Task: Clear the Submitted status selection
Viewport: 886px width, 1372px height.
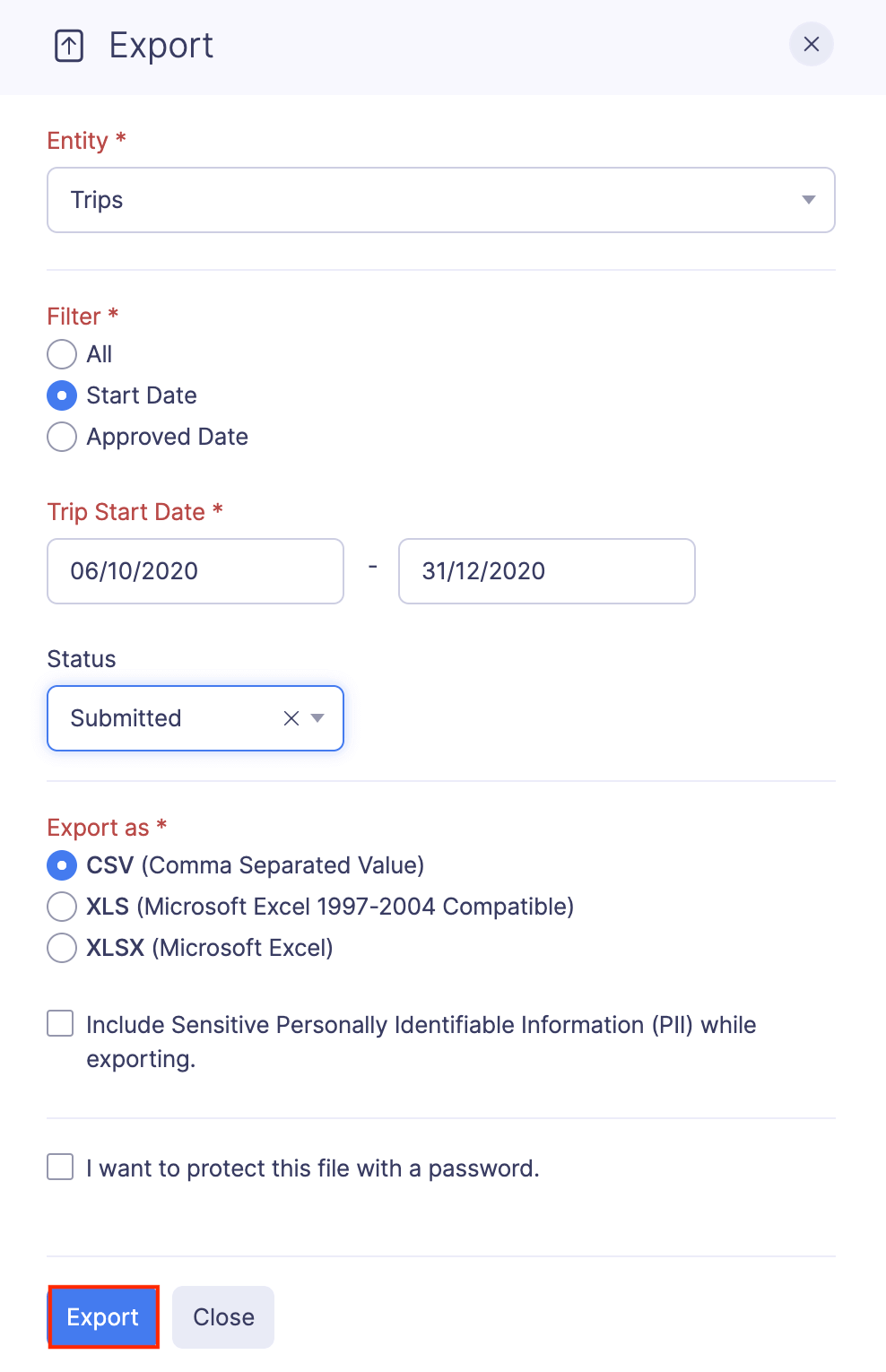Action: click(x=291, y=718)
